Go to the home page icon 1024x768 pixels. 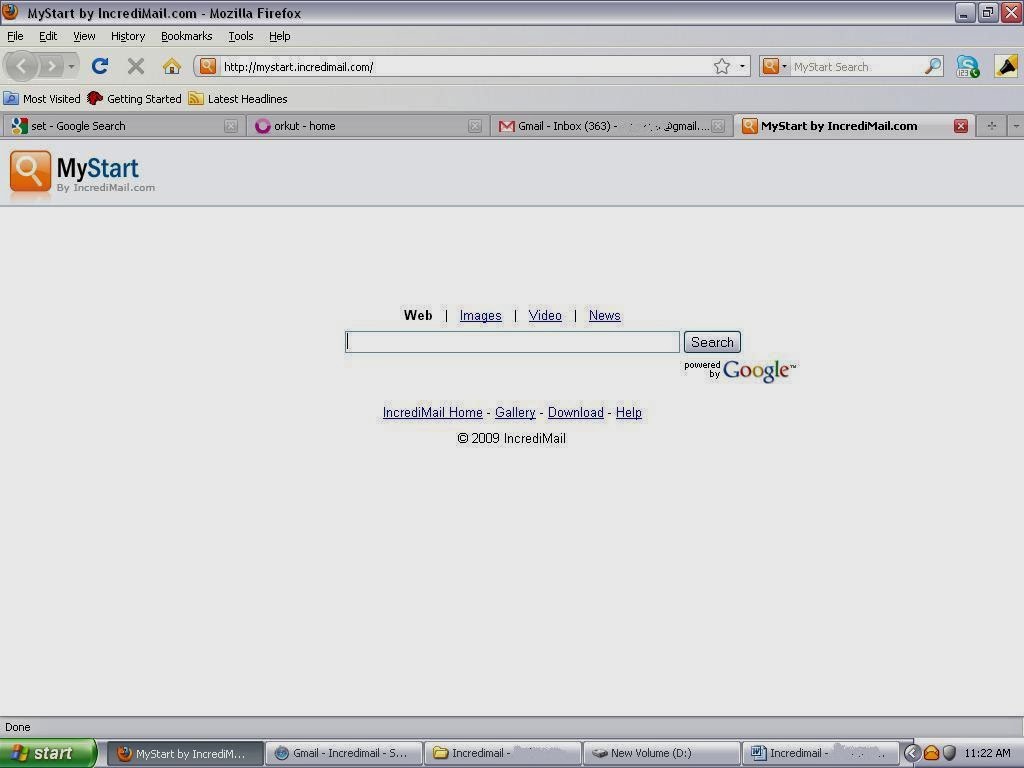tap(172, 66)
